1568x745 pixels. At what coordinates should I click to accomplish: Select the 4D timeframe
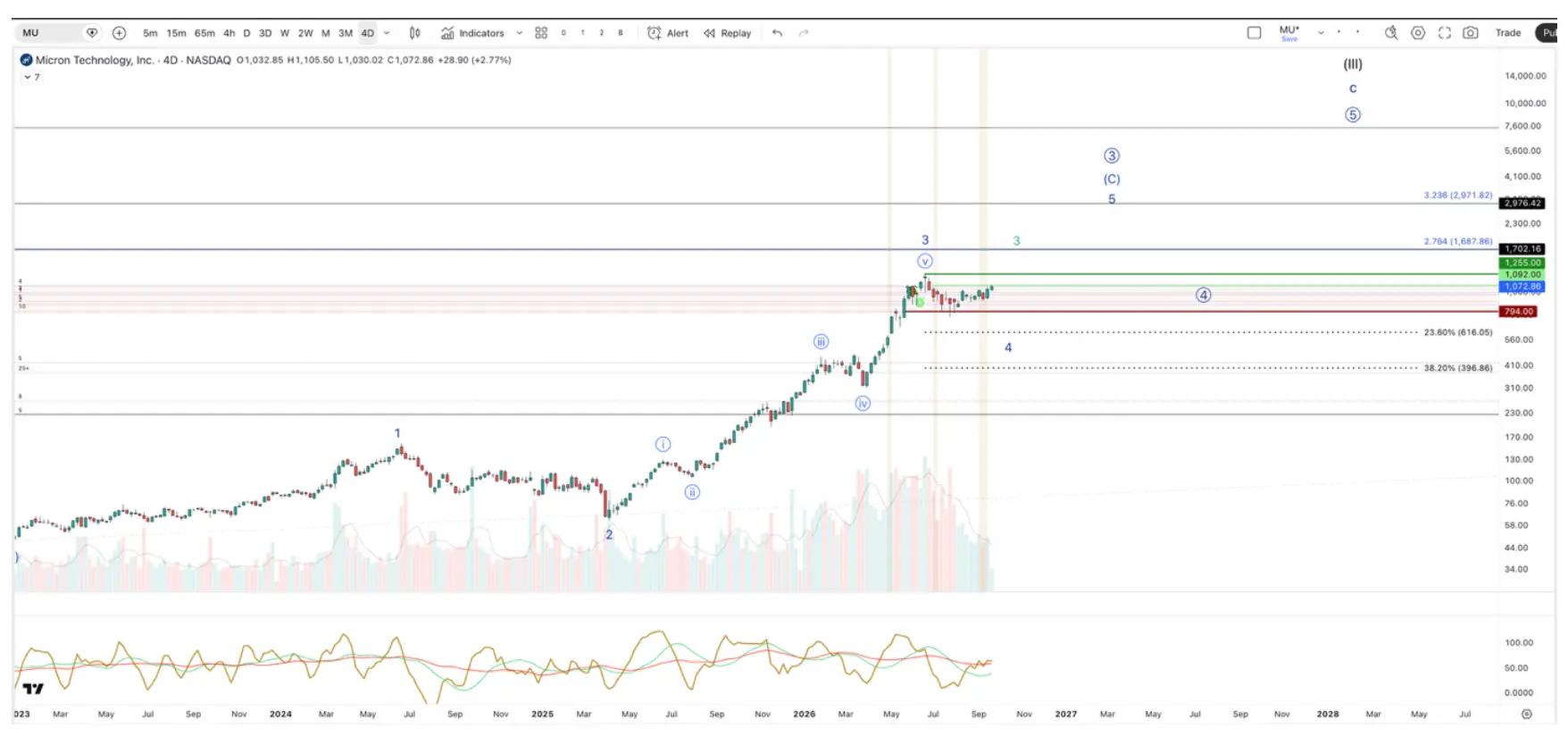click(368, 33)
